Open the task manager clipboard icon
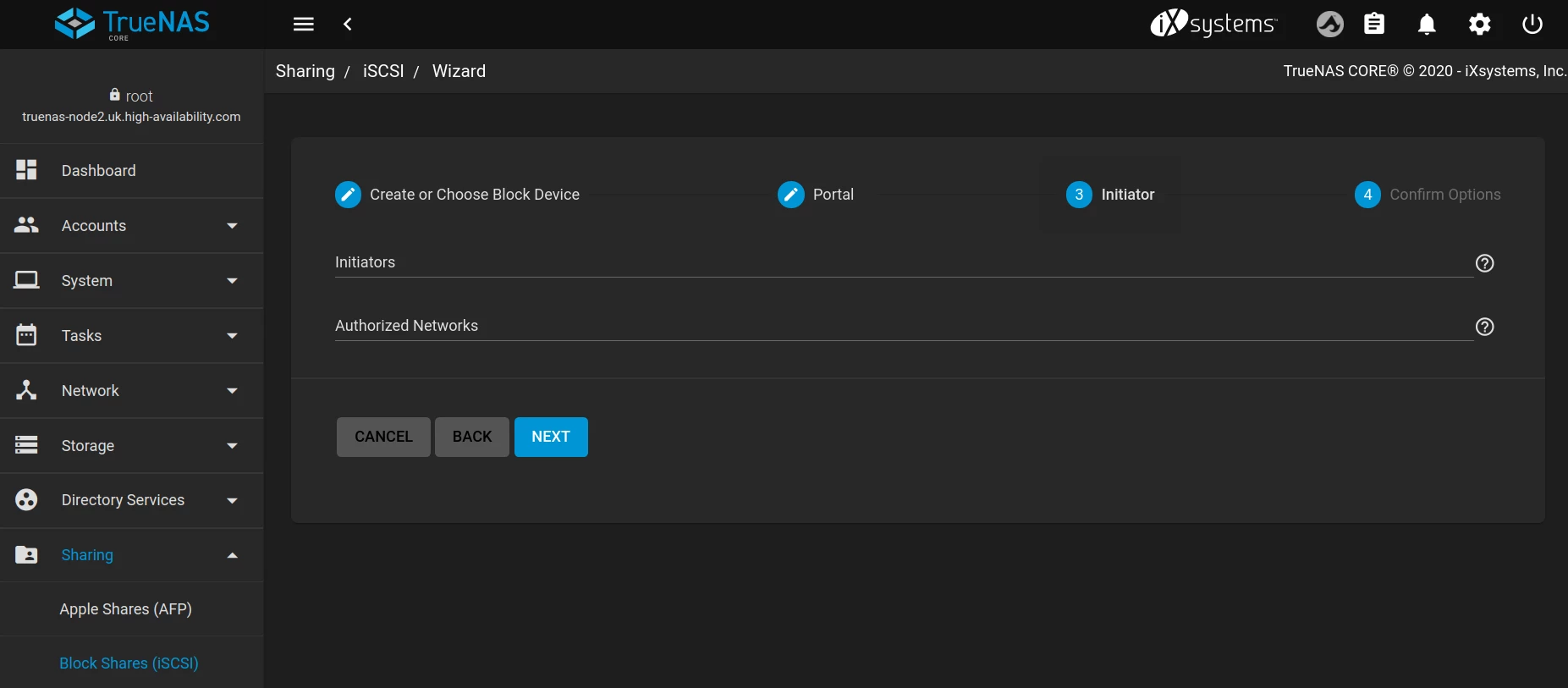 [1374, 25]
